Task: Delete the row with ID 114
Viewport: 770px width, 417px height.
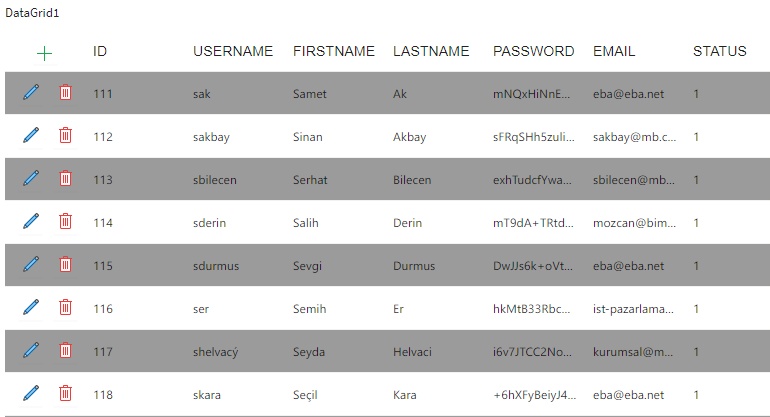Action: coord(65,222)
